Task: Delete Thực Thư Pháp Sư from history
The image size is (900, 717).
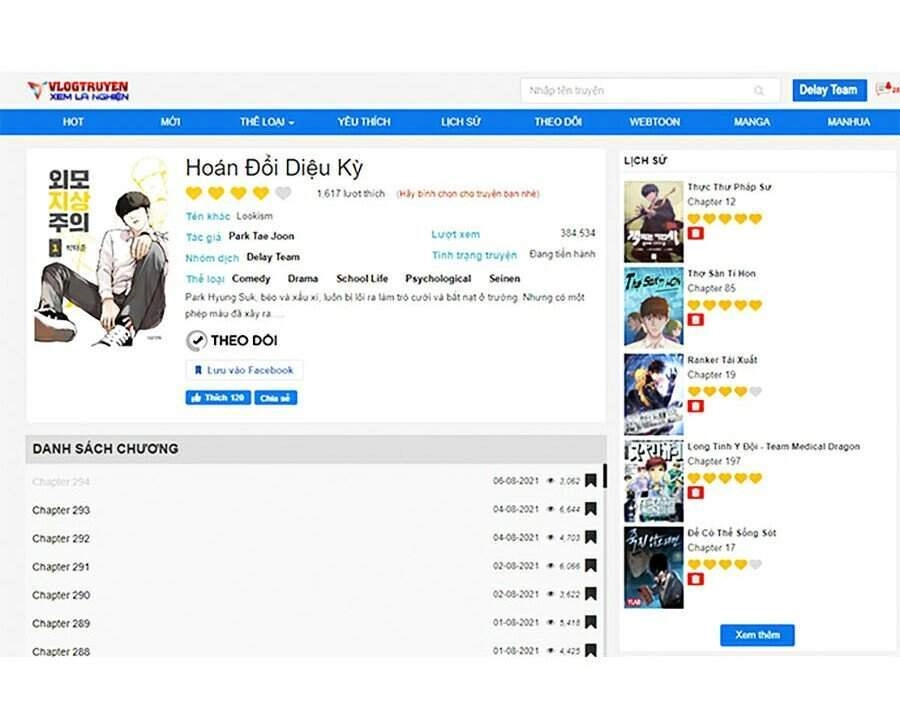Action: tap(696, 234)
